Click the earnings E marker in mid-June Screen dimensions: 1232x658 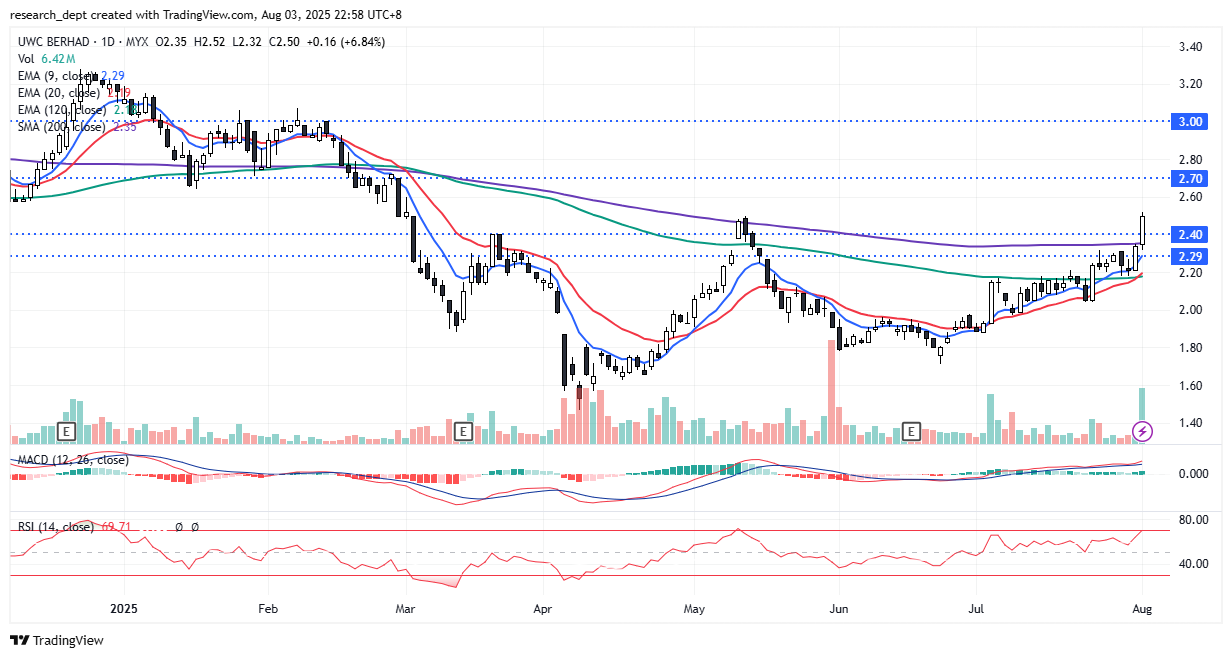tap(912, 431)
